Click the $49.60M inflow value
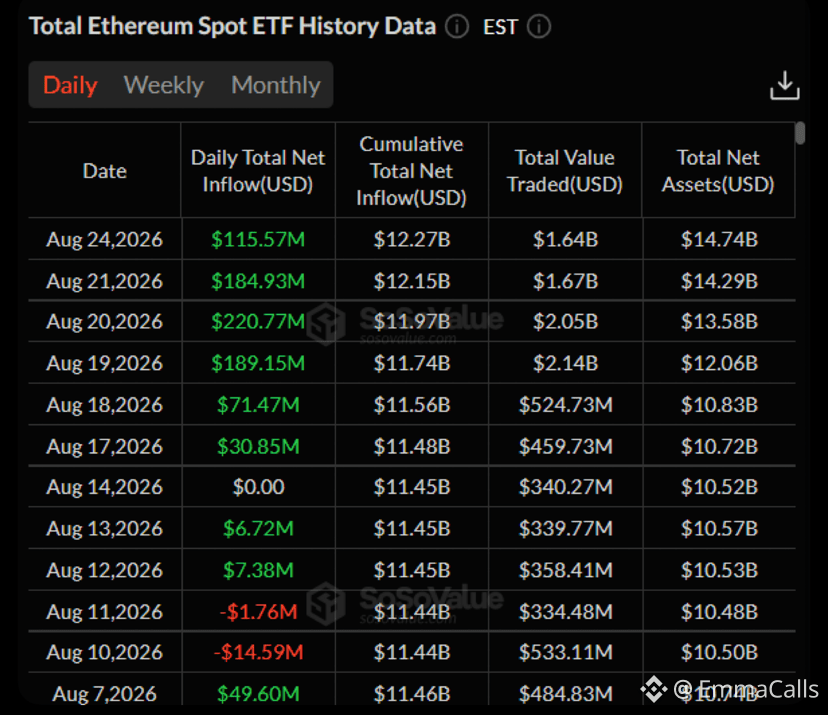The image size is (828, 715). [258, 693]
